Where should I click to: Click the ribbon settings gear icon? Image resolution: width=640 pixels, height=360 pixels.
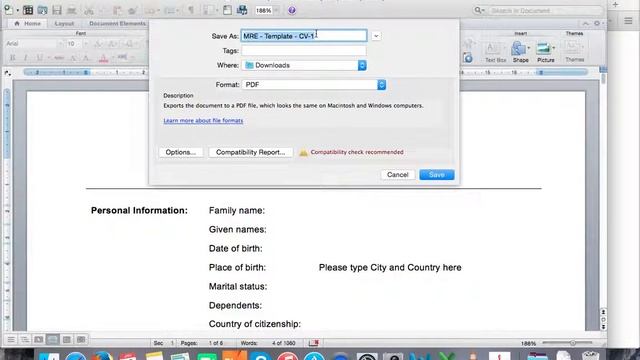tap(597, 23)
